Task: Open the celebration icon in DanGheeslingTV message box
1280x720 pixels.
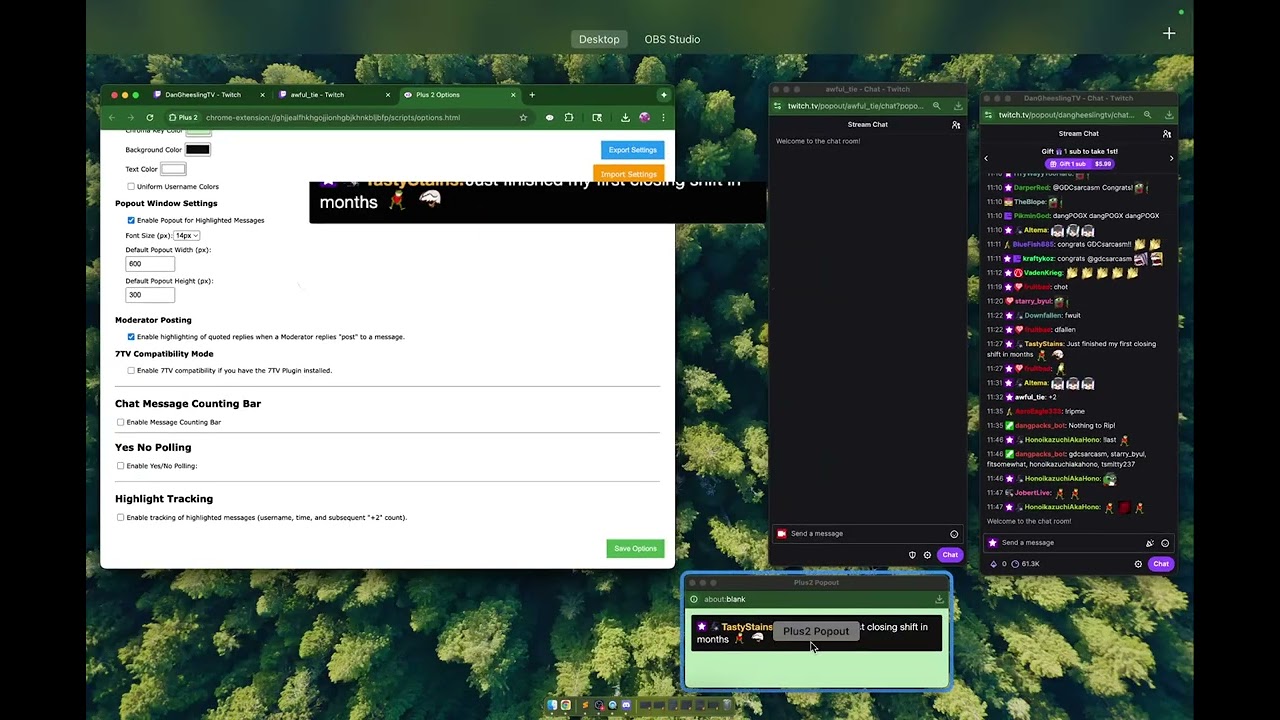Action: [1149, 543]
